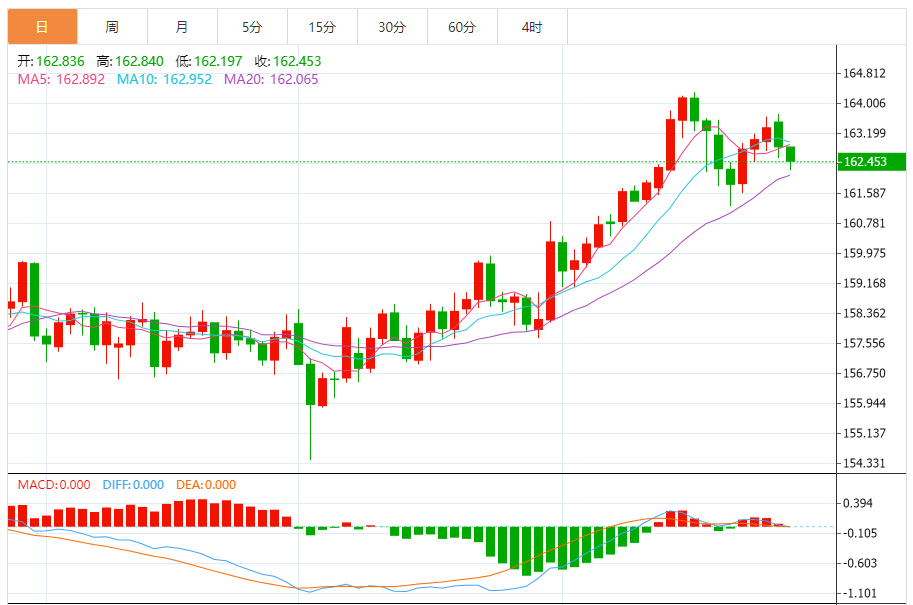The image size is (913, 605).
Task: Open the 5分 interval tab
Action: [252, 27]
